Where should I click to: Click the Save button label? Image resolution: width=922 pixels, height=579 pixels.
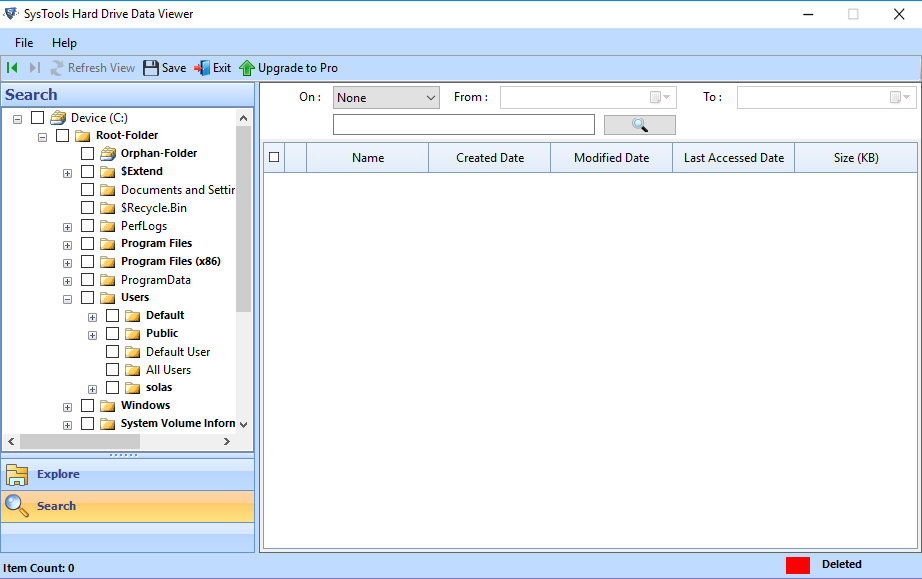174,68
